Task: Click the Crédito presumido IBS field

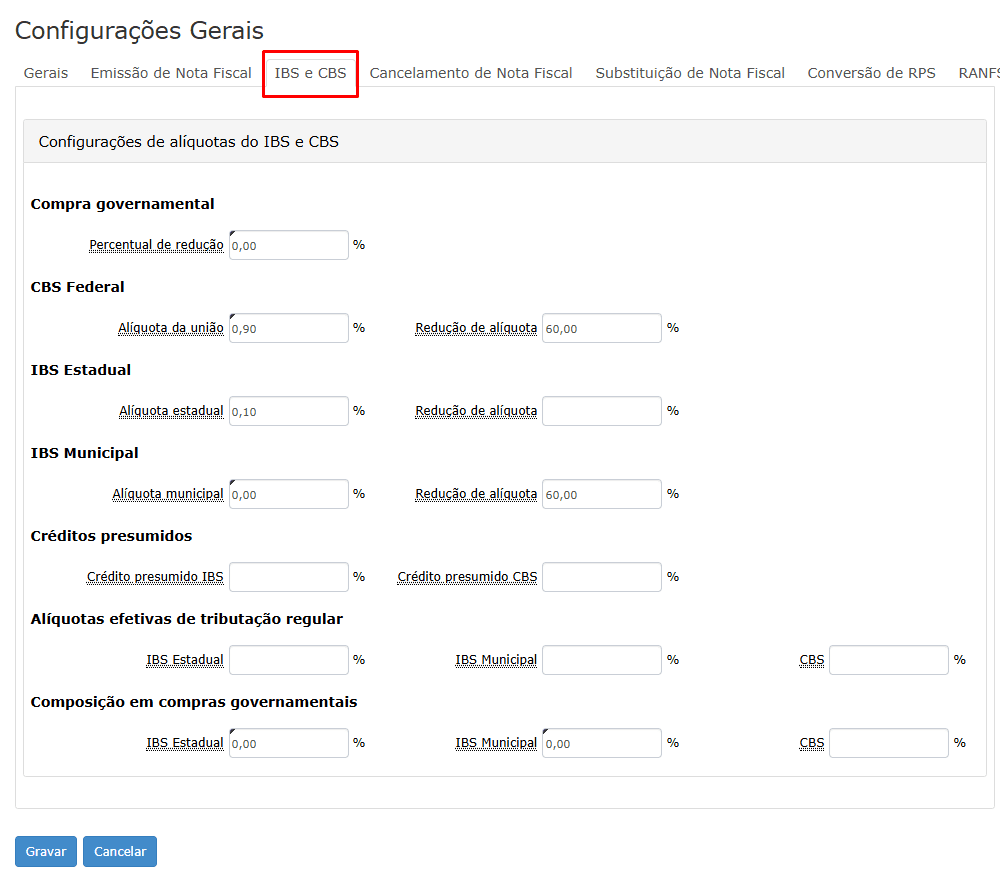Action: [289, 577]
